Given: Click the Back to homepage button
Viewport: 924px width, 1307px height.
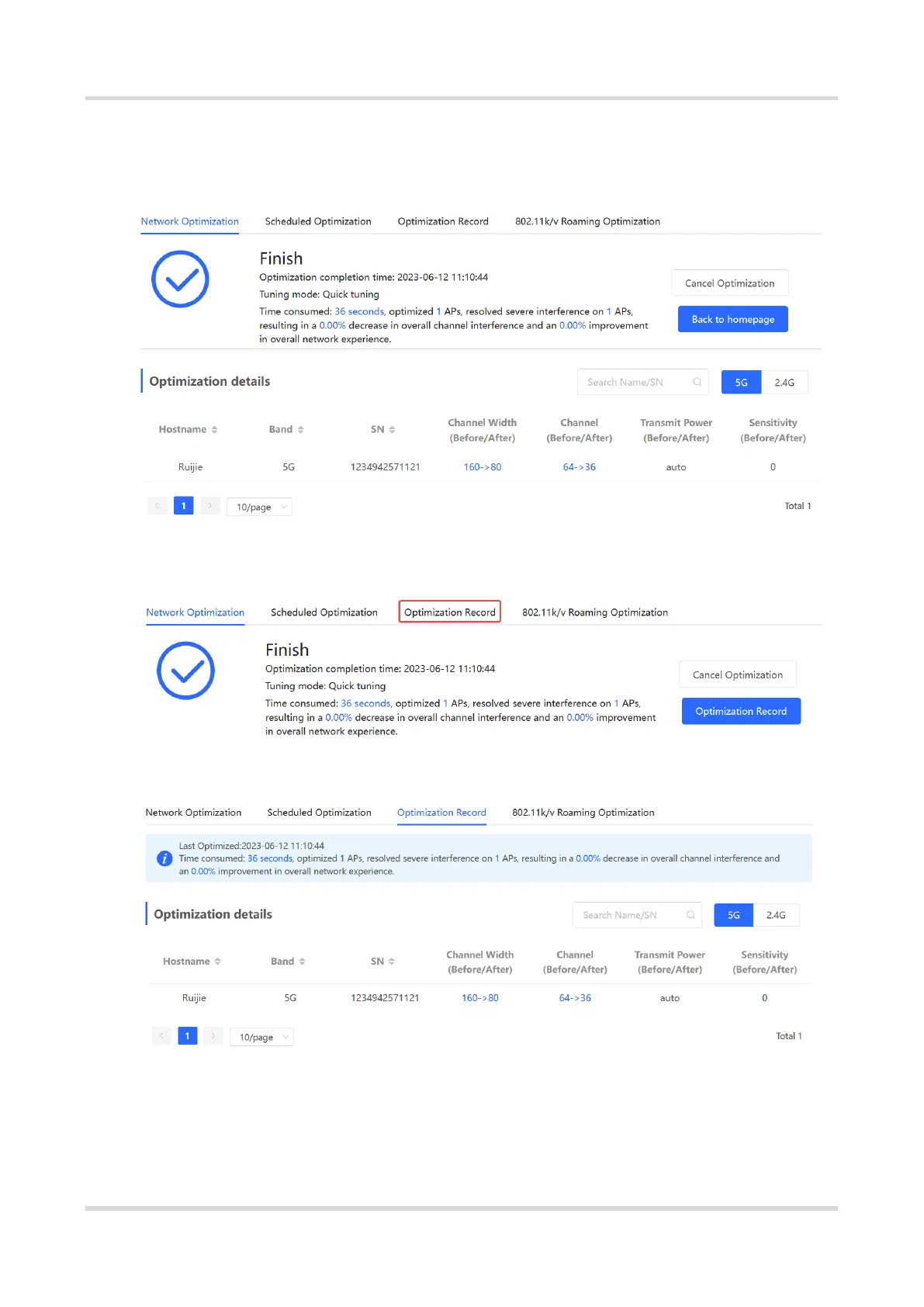Looking at the screenshot, I should [x=733, y=319].
